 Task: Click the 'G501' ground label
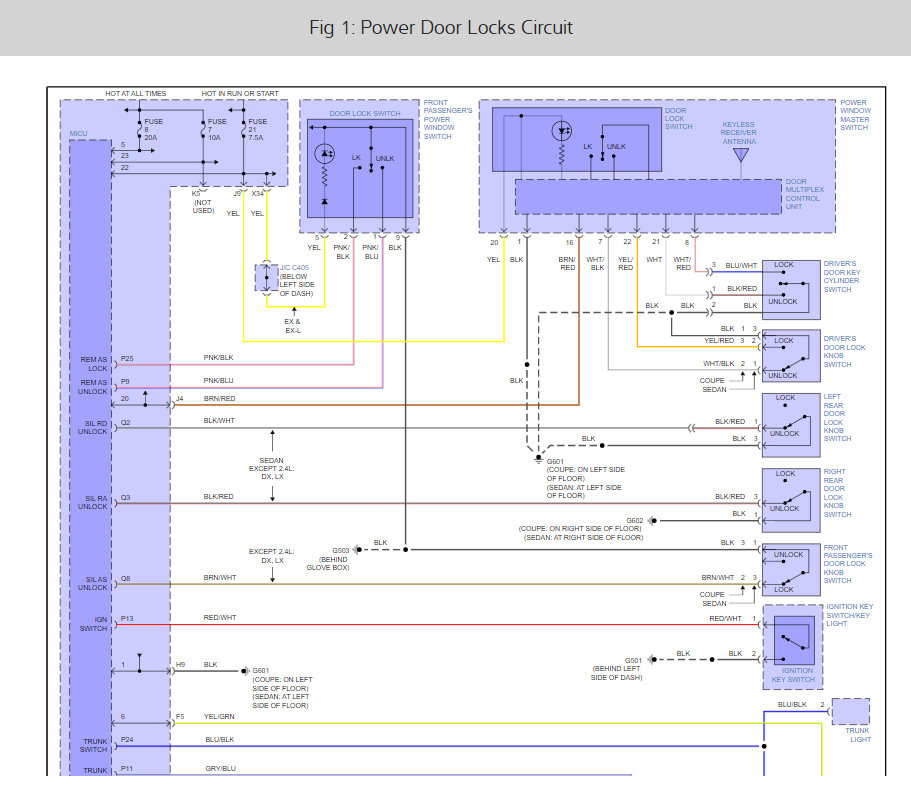tap(633, 660)
